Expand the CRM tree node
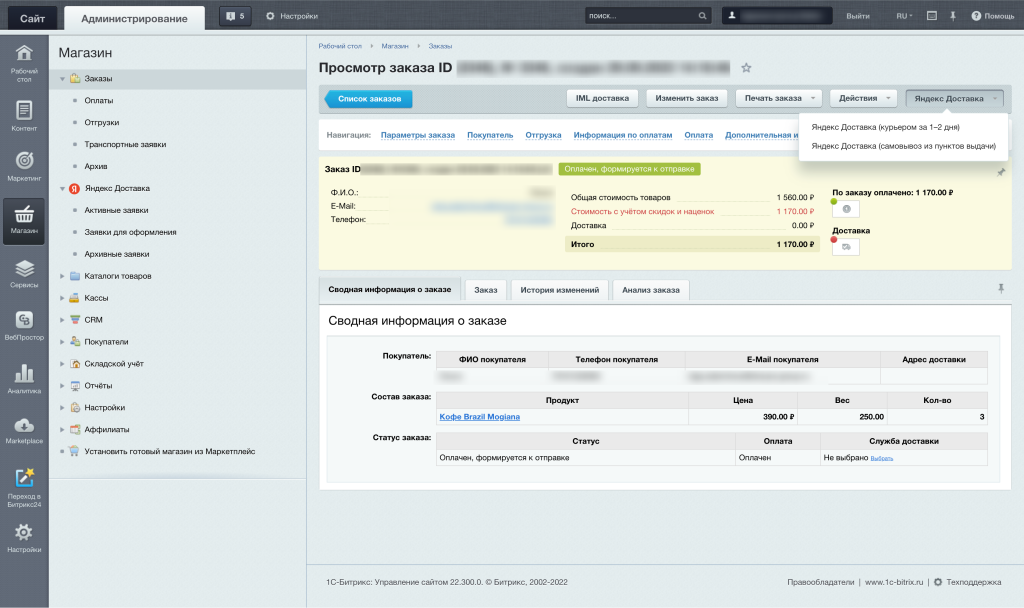The image size is (1024, 608). pyautogui.click(x=63, y=320)
